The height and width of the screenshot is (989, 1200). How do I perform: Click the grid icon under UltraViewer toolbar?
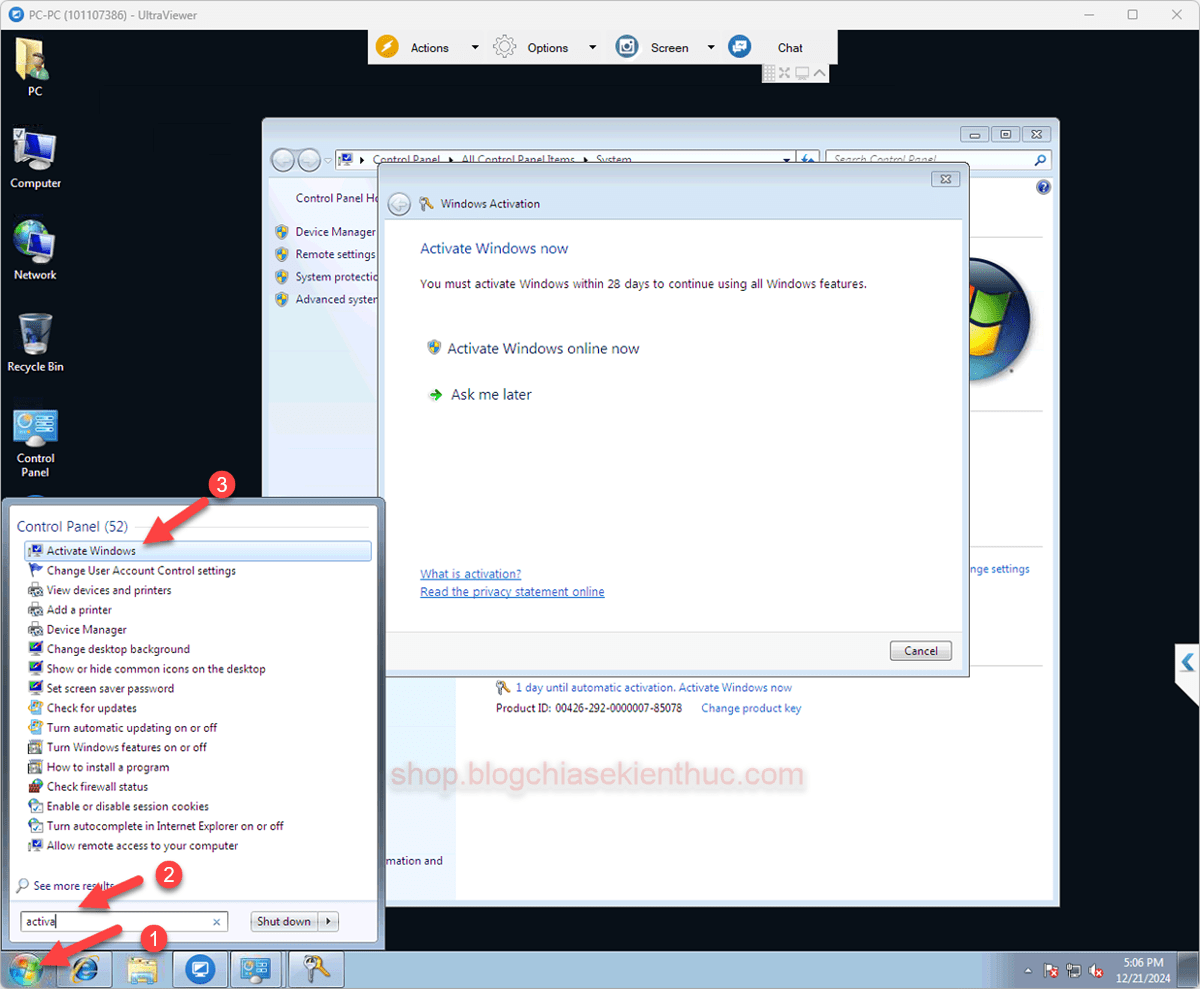tap(769, 73)
